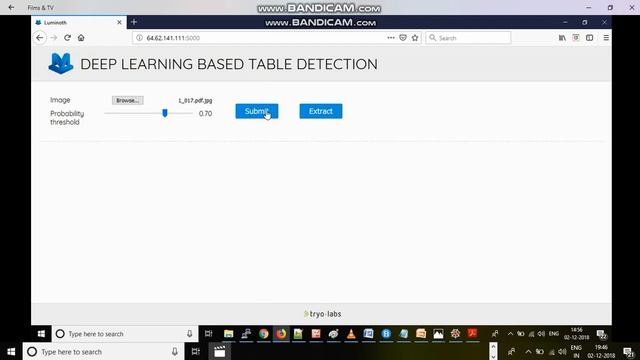Click the 1_017.pdf.jpg file name
Viewport: 640px width, 360px height.
pyautogui.click(x=195, y=100)
